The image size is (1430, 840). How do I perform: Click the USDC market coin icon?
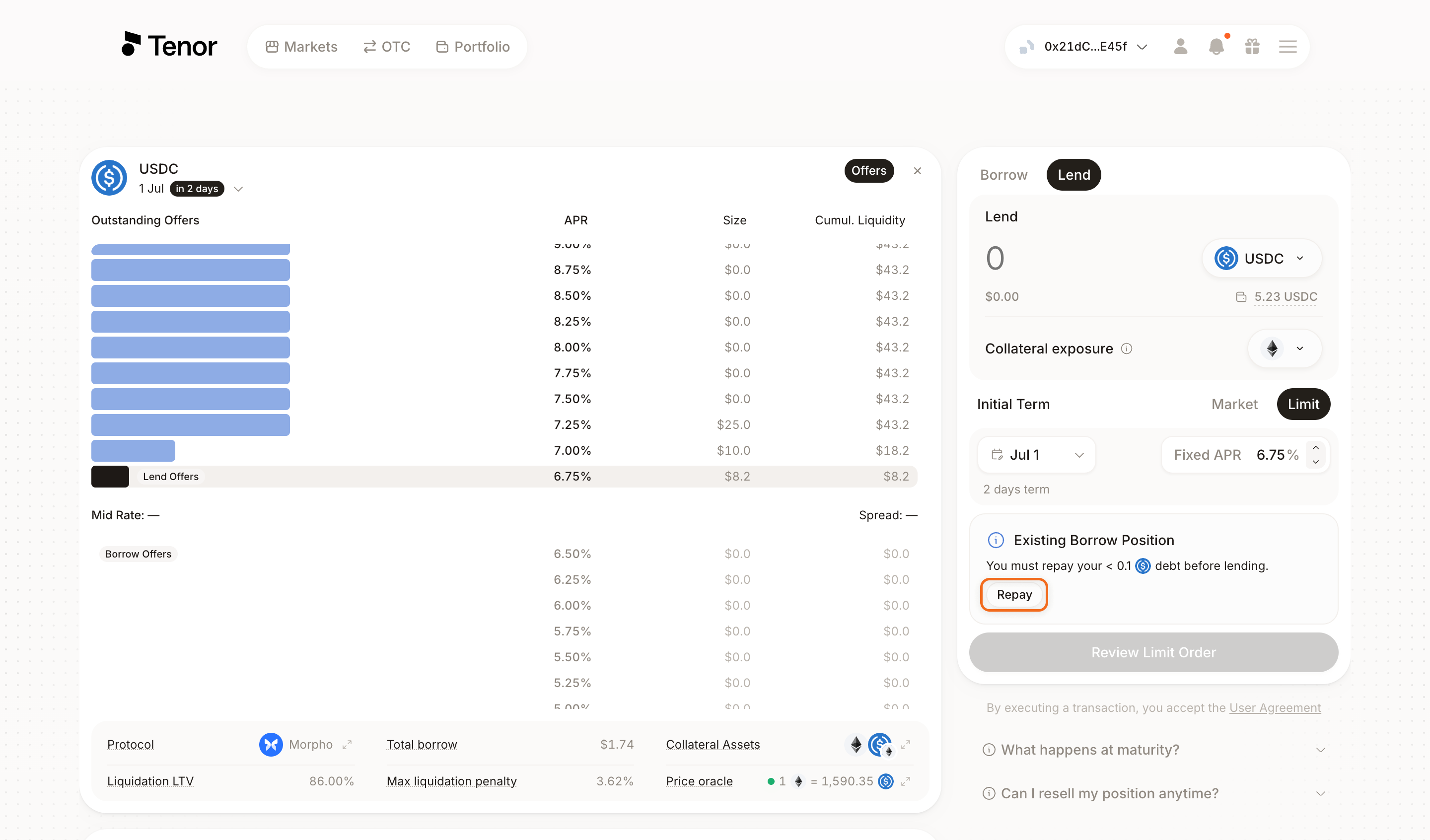[110, 178]
